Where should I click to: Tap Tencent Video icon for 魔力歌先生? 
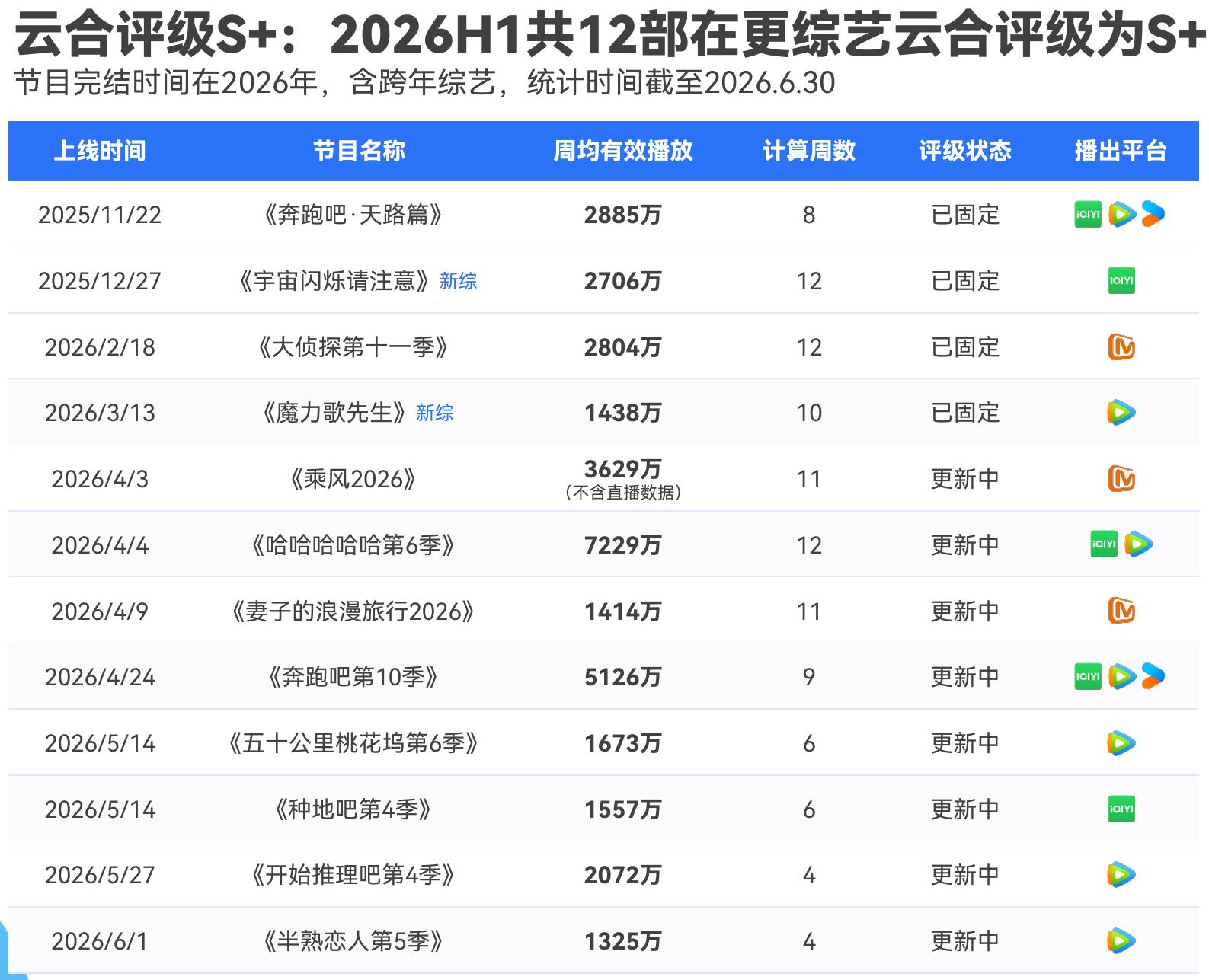tap(1121, 413)
